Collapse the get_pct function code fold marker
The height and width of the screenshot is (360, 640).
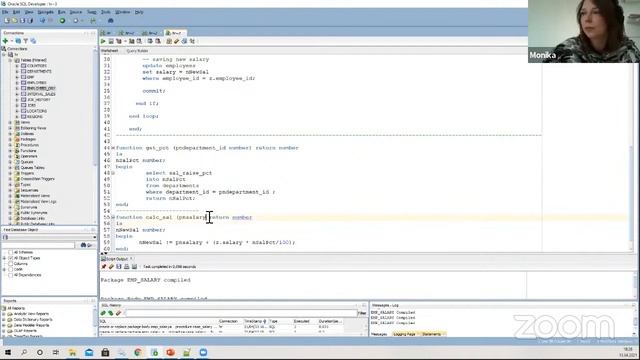point(113,148)
